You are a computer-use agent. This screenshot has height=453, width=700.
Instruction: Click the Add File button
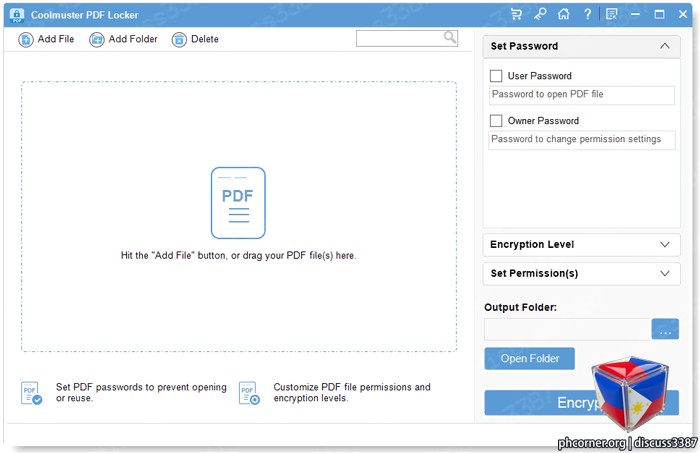46,39
